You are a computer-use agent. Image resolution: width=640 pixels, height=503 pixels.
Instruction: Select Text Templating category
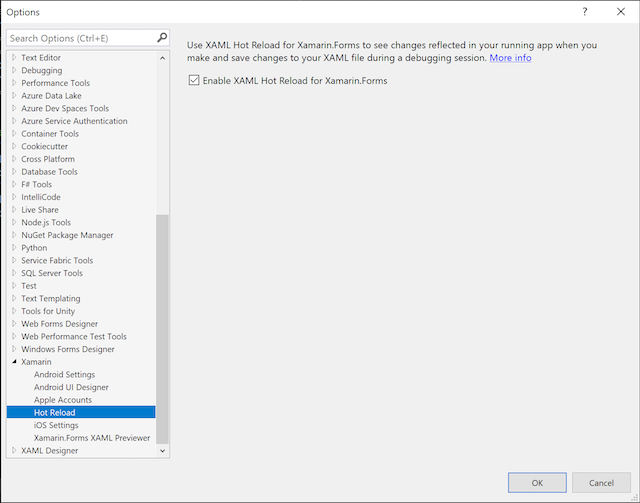(51, 298)
